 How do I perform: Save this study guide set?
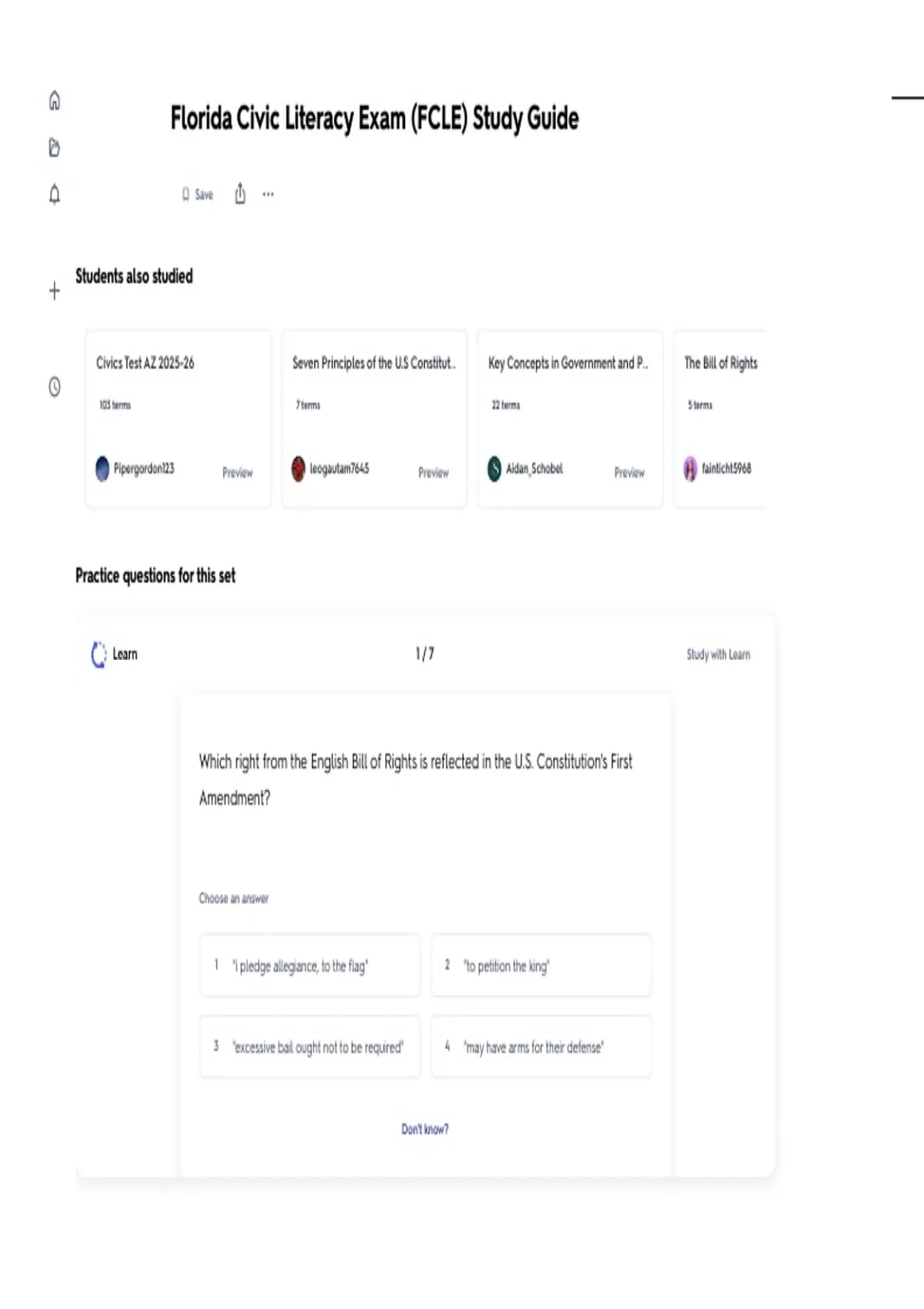pos(197,195)
